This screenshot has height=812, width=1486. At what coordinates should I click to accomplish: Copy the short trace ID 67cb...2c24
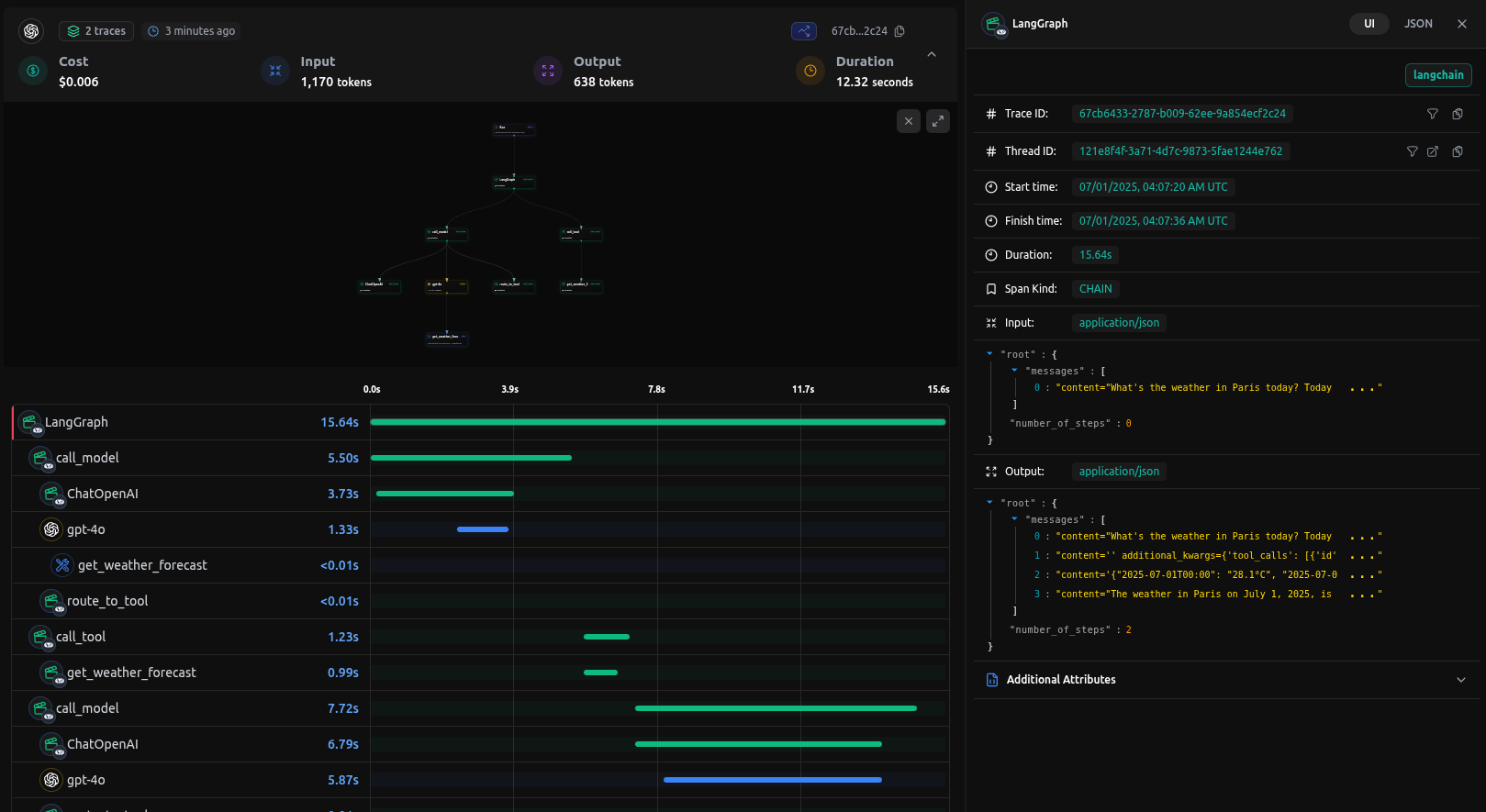pyautogui.click(x=899, y=31)
